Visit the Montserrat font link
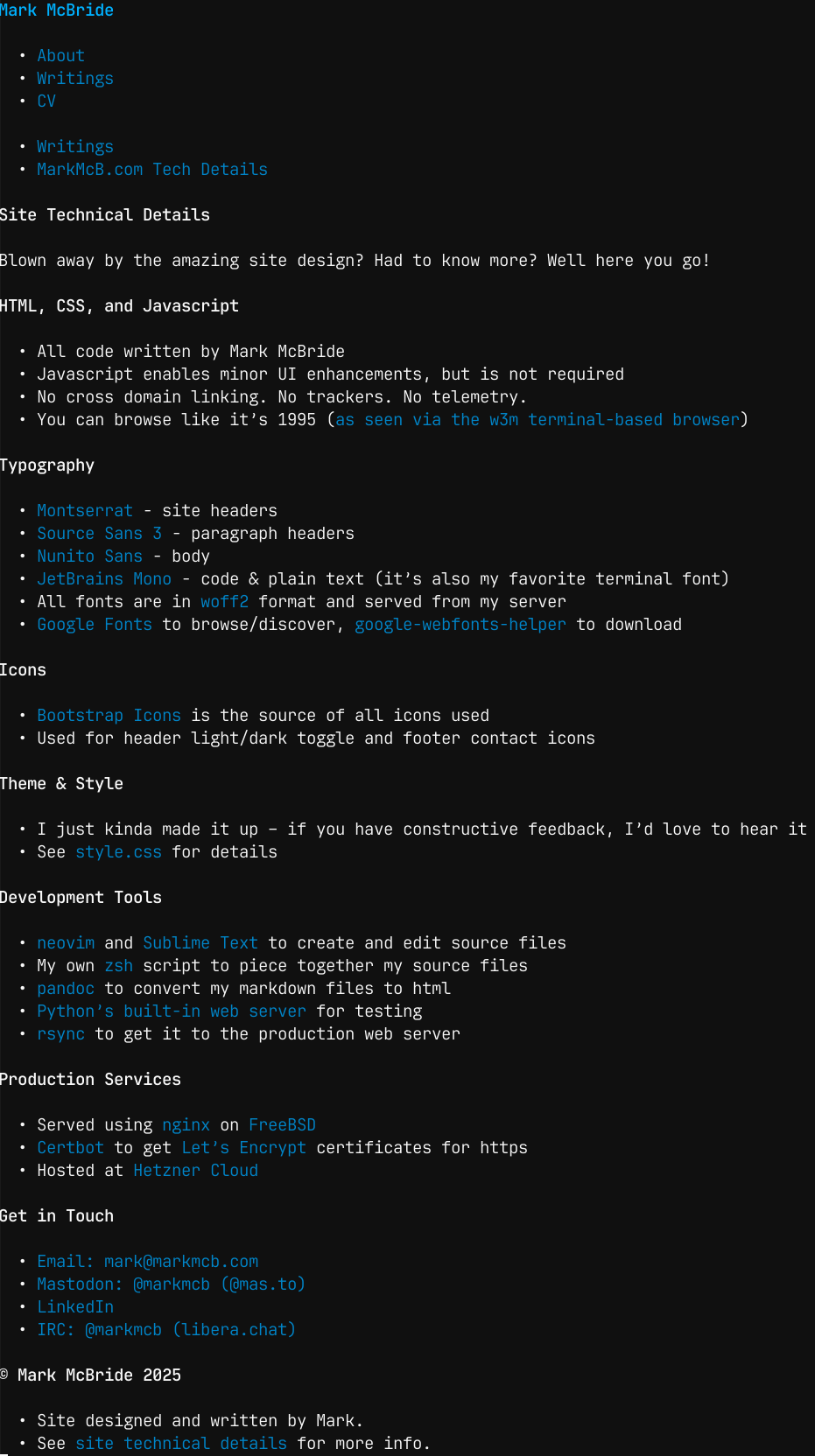The image size is (815, 1456). [x=85, y=511]
